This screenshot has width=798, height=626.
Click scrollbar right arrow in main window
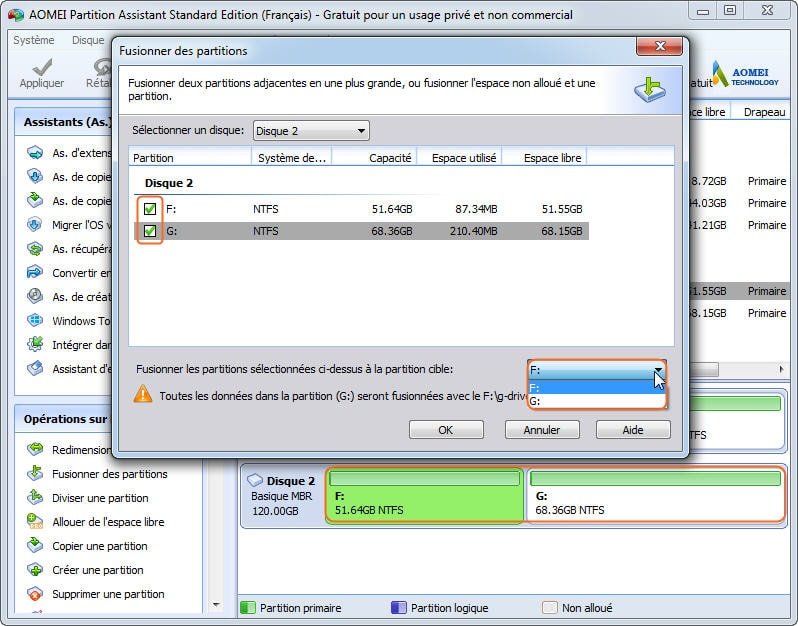point(781,369)
